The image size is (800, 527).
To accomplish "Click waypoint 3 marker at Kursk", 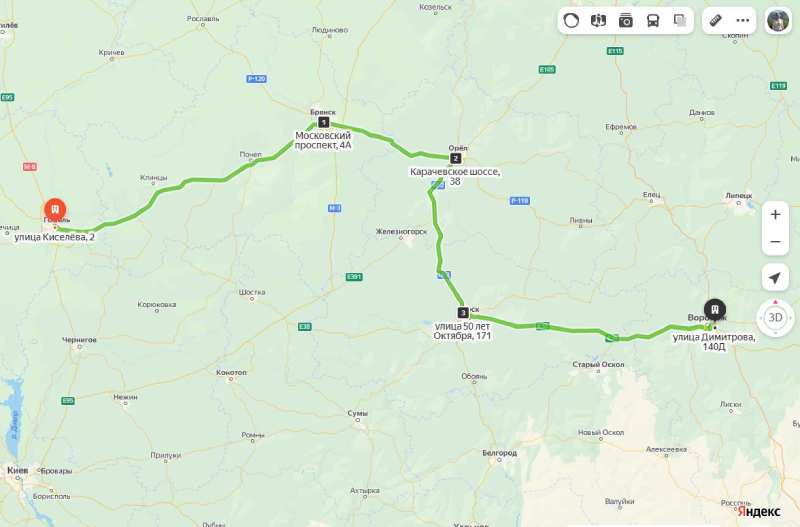I will [x=463, y=312].
